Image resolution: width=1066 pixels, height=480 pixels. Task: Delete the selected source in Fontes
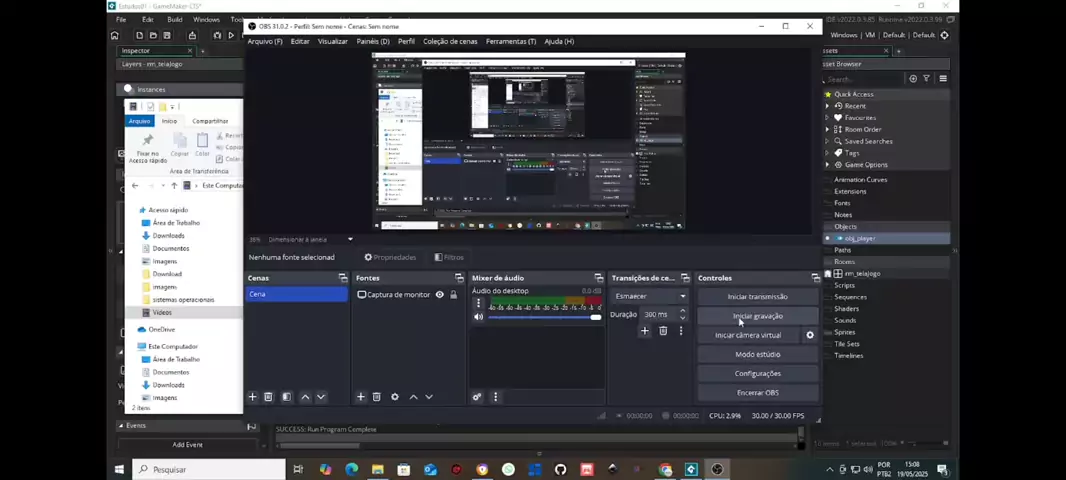pos(377,397)
